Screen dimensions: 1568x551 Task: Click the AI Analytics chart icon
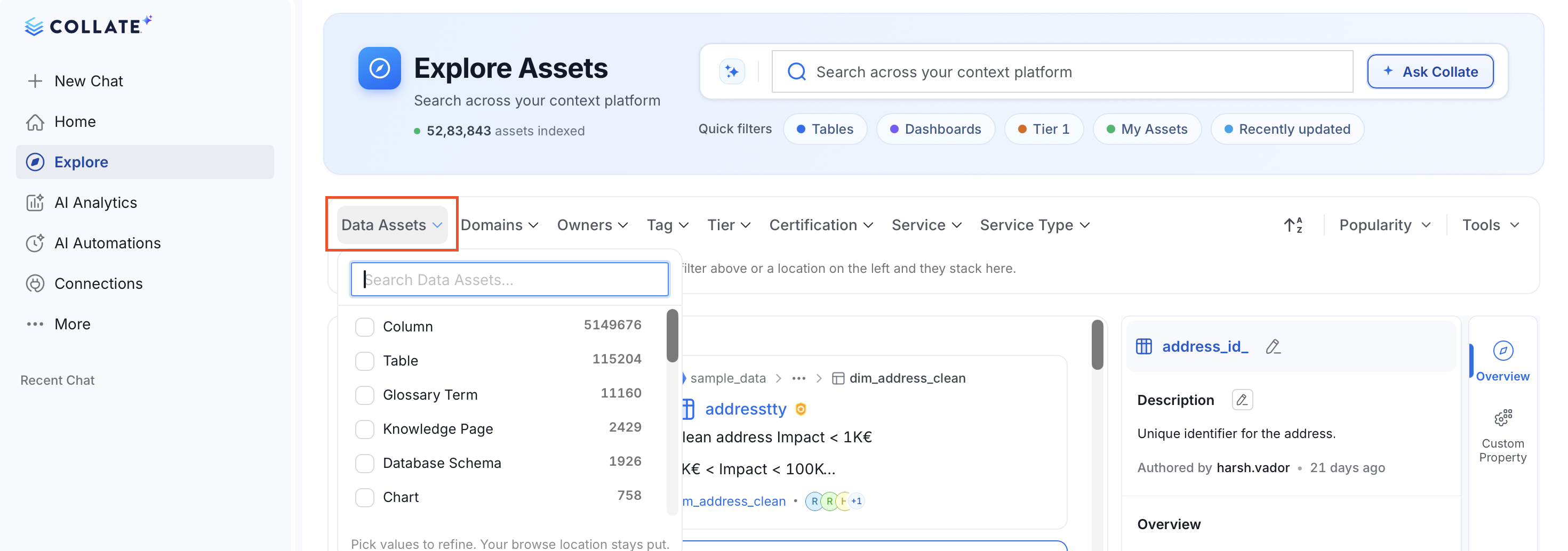click(35, 202)
